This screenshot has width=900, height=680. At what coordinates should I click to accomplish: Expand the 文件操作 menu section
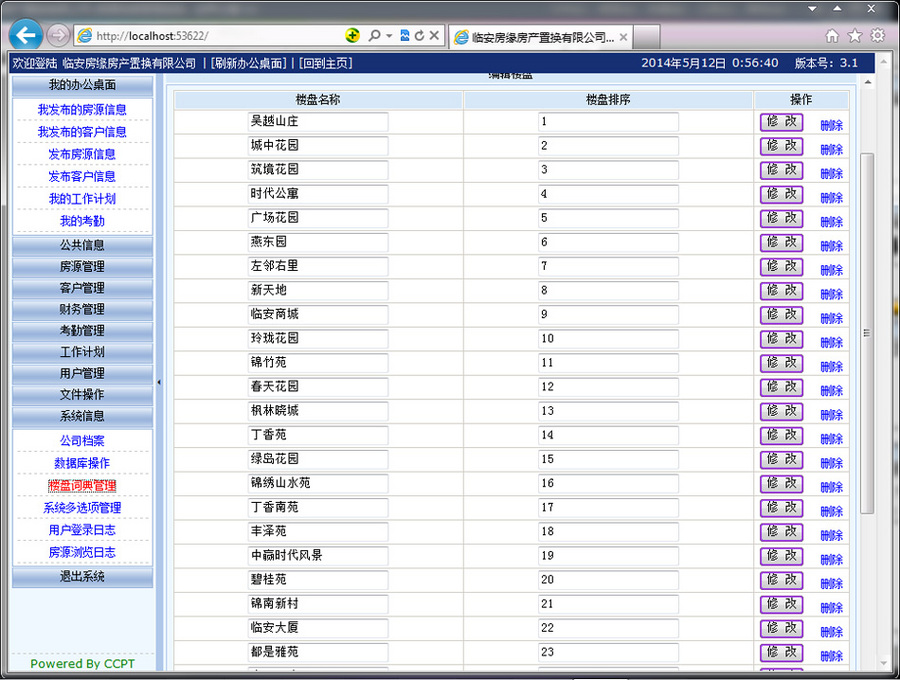pyautogui.click(x=82, y=395)
